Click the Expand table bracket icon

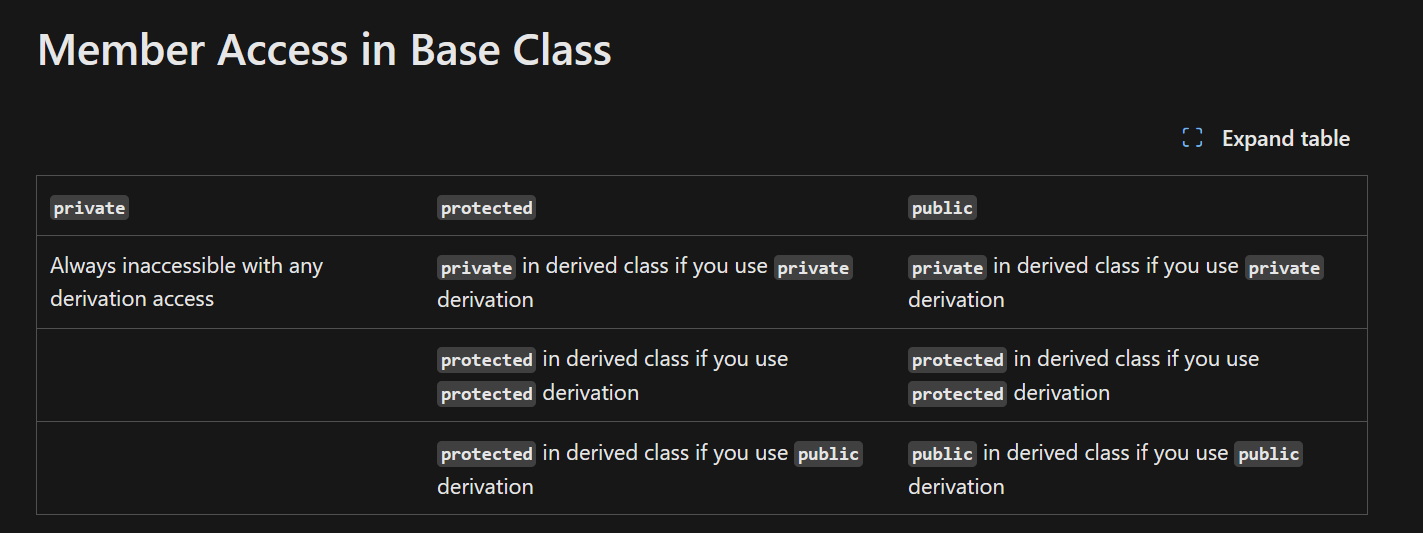click(1192, 138)
